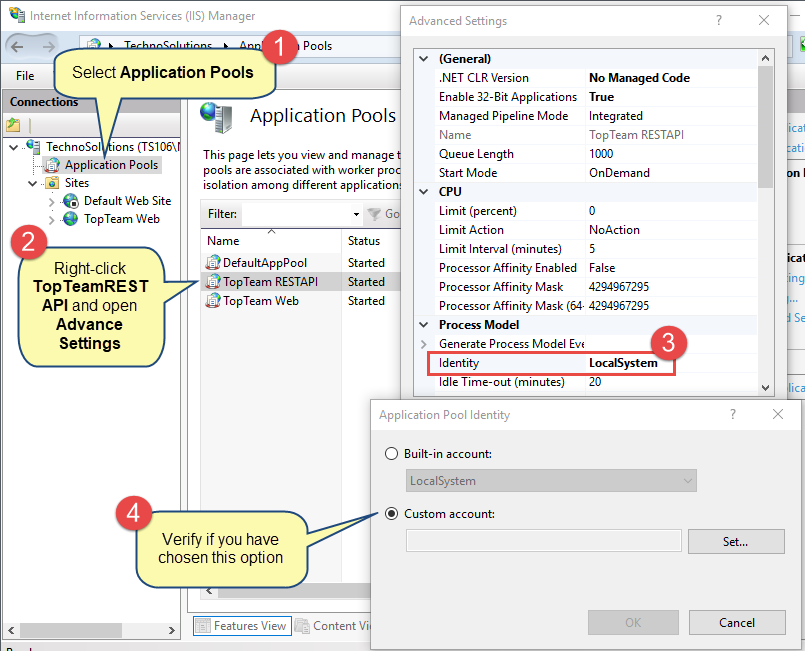
Task: Click the address bar server icon
Action: [x=93, y=44]
